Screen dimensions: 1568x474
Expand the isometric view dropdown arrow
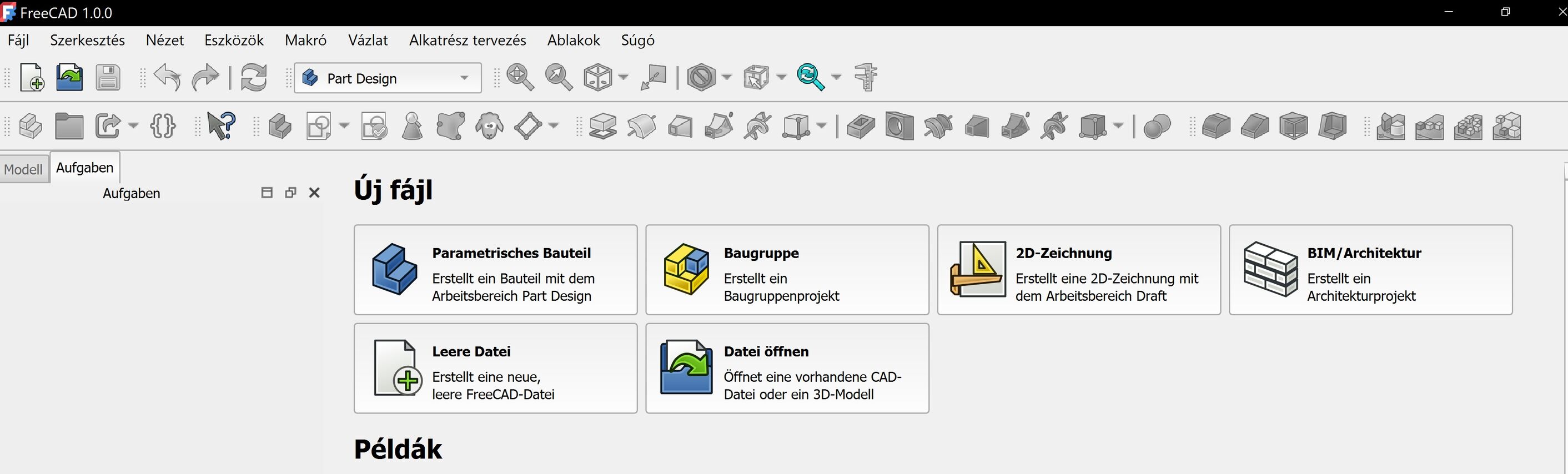coord(622,77)
